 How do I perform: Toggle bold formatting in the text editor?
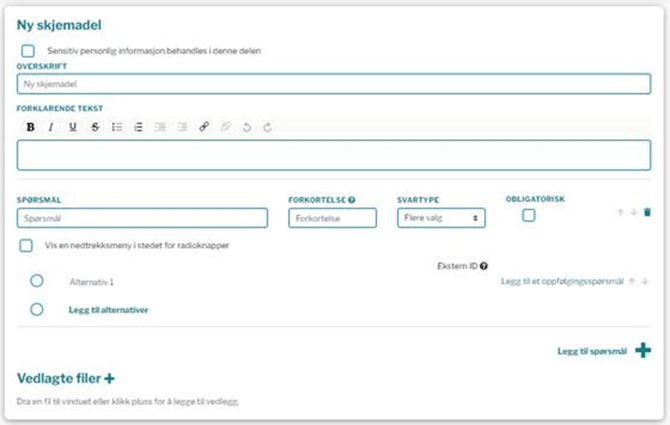click(30, 127)
